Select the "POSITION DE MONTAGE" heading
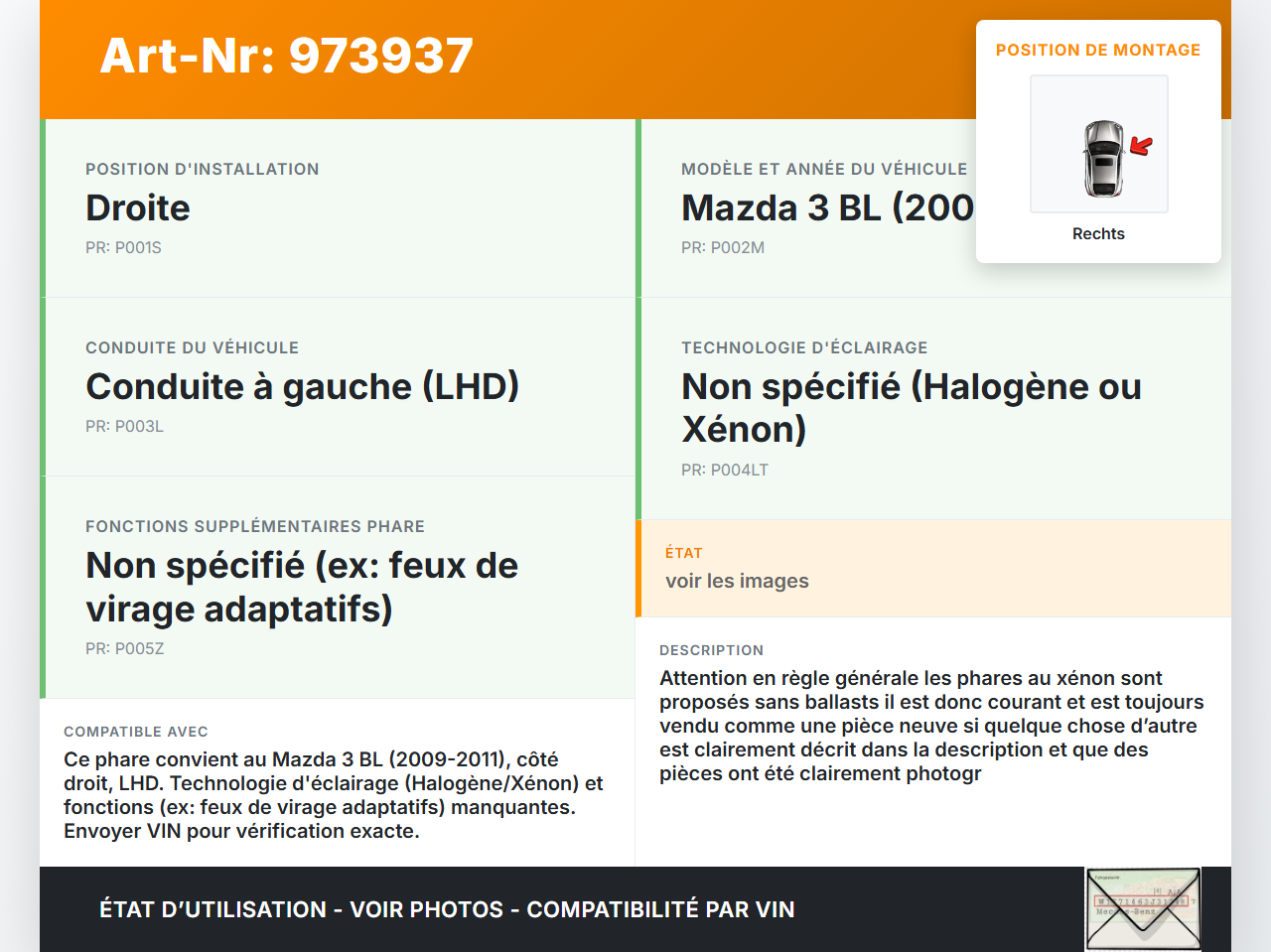 (1098, 50)
